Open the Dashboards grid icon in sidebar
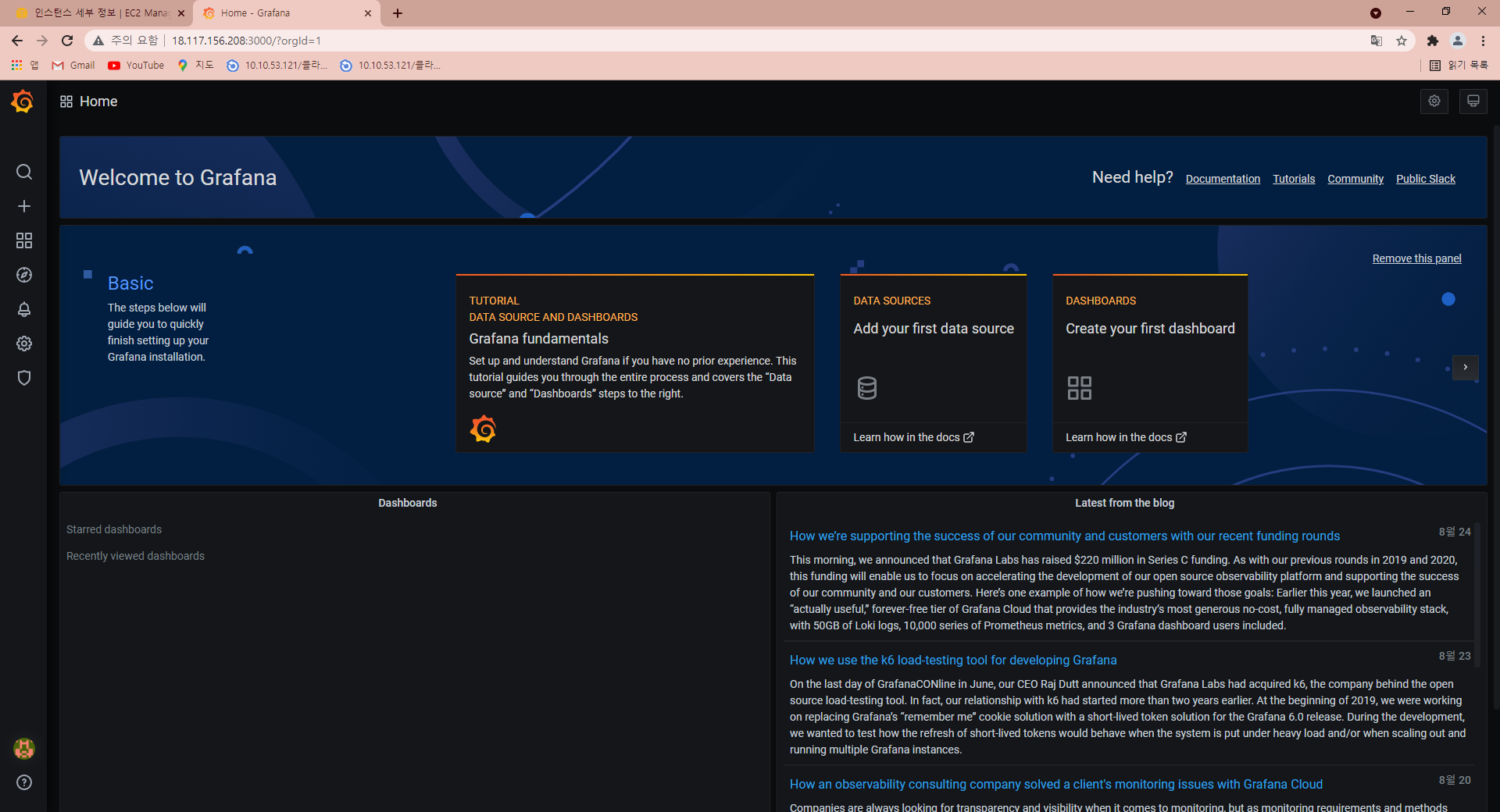Screen dimensions: 1500x812 24,240
